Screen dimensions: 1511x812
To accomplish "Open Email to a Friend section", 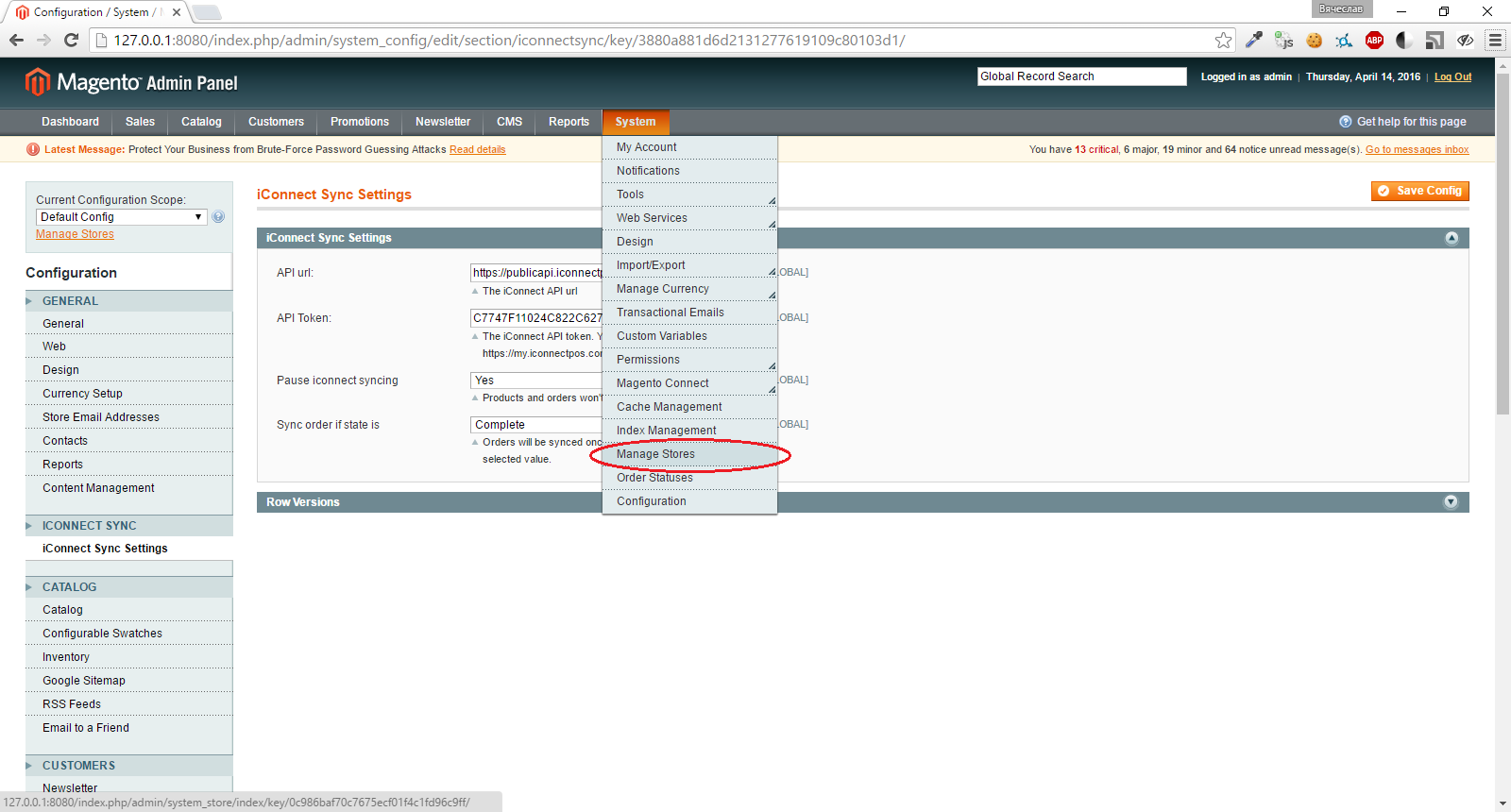I will point(128,728).
